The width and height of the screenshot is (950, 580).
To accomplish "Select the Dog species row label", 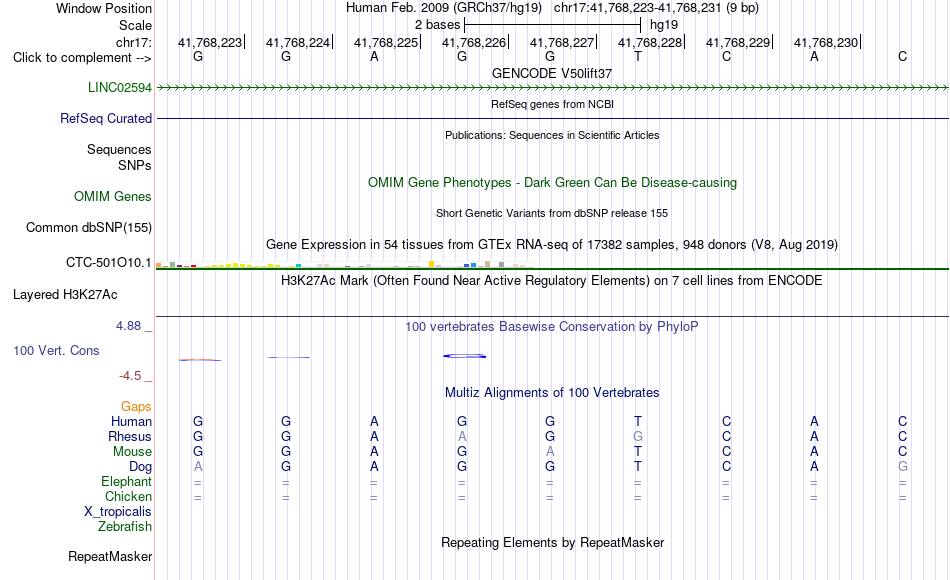I will [141, 467].
